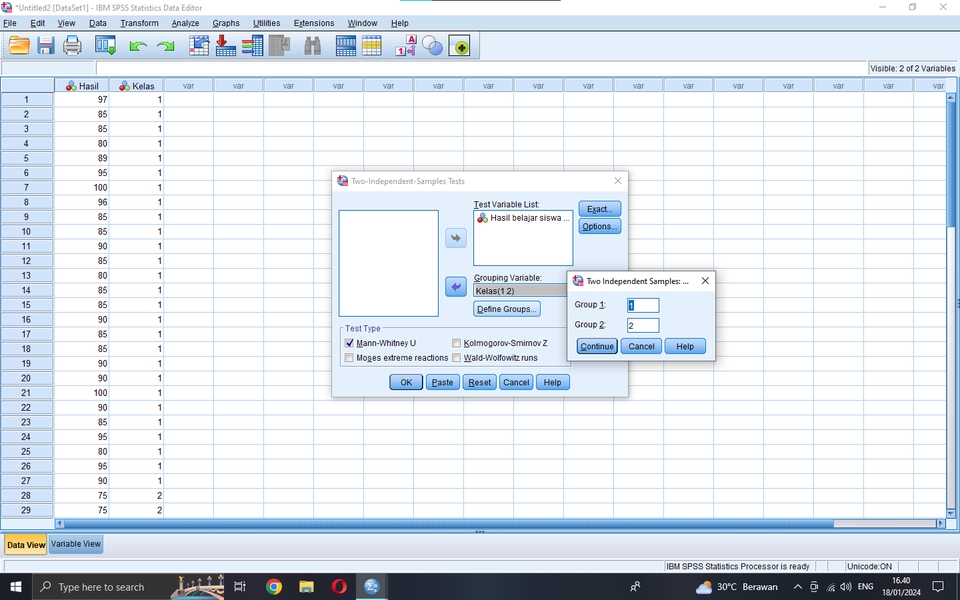Click the Recall recently used dialogs icon
Image resolution: width=960 pixels, height=600 pixels.
pos(105,45)
